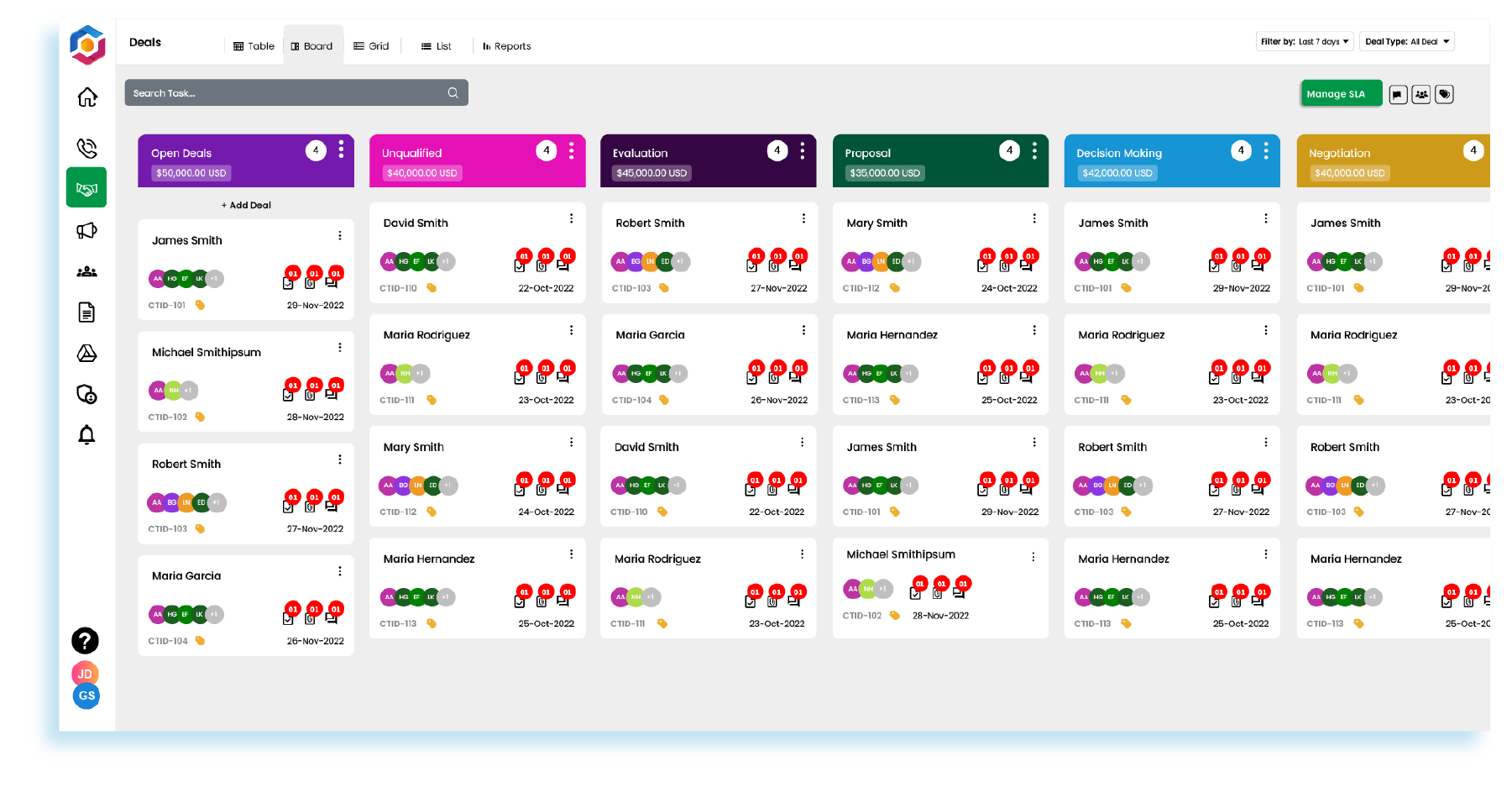Select the contacts people icon in sidebar

(x=86, y=271)
